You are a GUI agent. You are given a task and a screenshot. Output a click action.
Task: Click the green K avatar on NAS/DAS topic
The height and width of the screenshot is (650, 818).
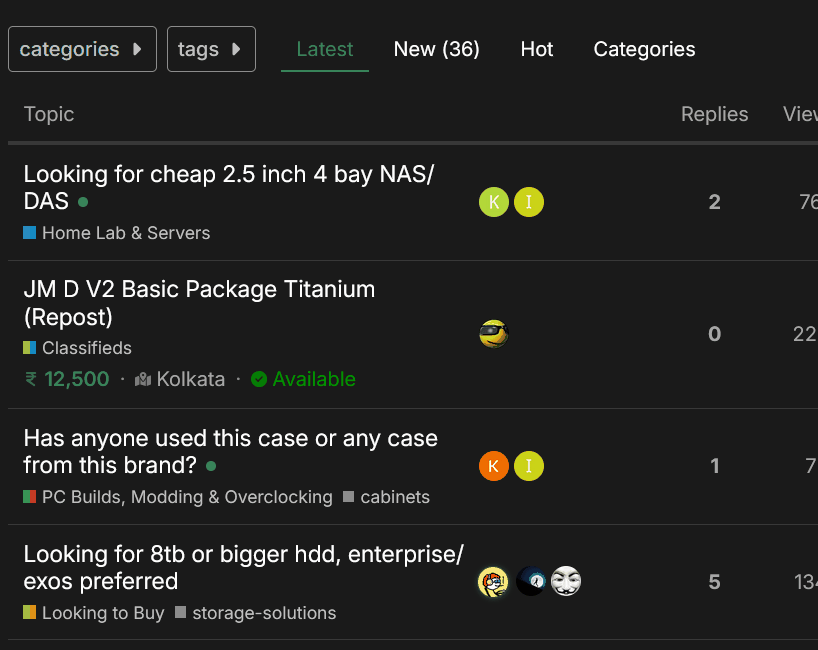click(x=493, y=202)
